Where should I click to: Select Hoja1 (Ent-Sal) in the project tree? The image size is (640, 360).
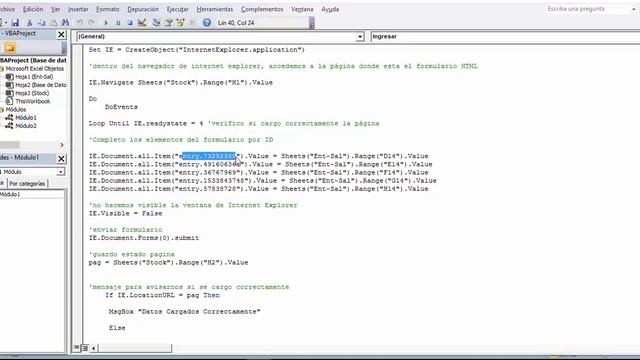pyautogui.click(x=34, y=77)
